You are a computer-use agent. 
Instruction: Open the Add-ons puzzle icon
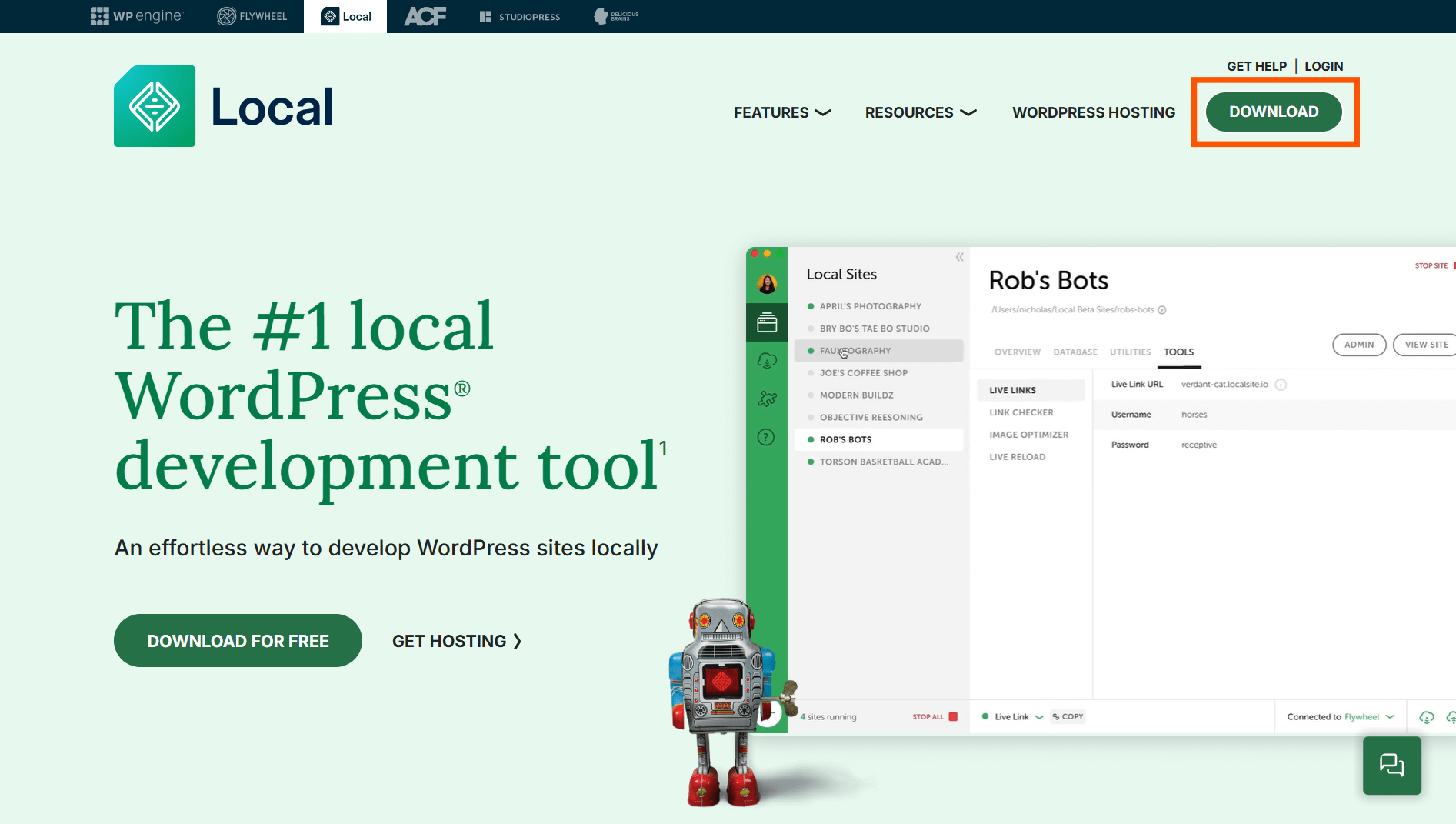pos(767,399)
